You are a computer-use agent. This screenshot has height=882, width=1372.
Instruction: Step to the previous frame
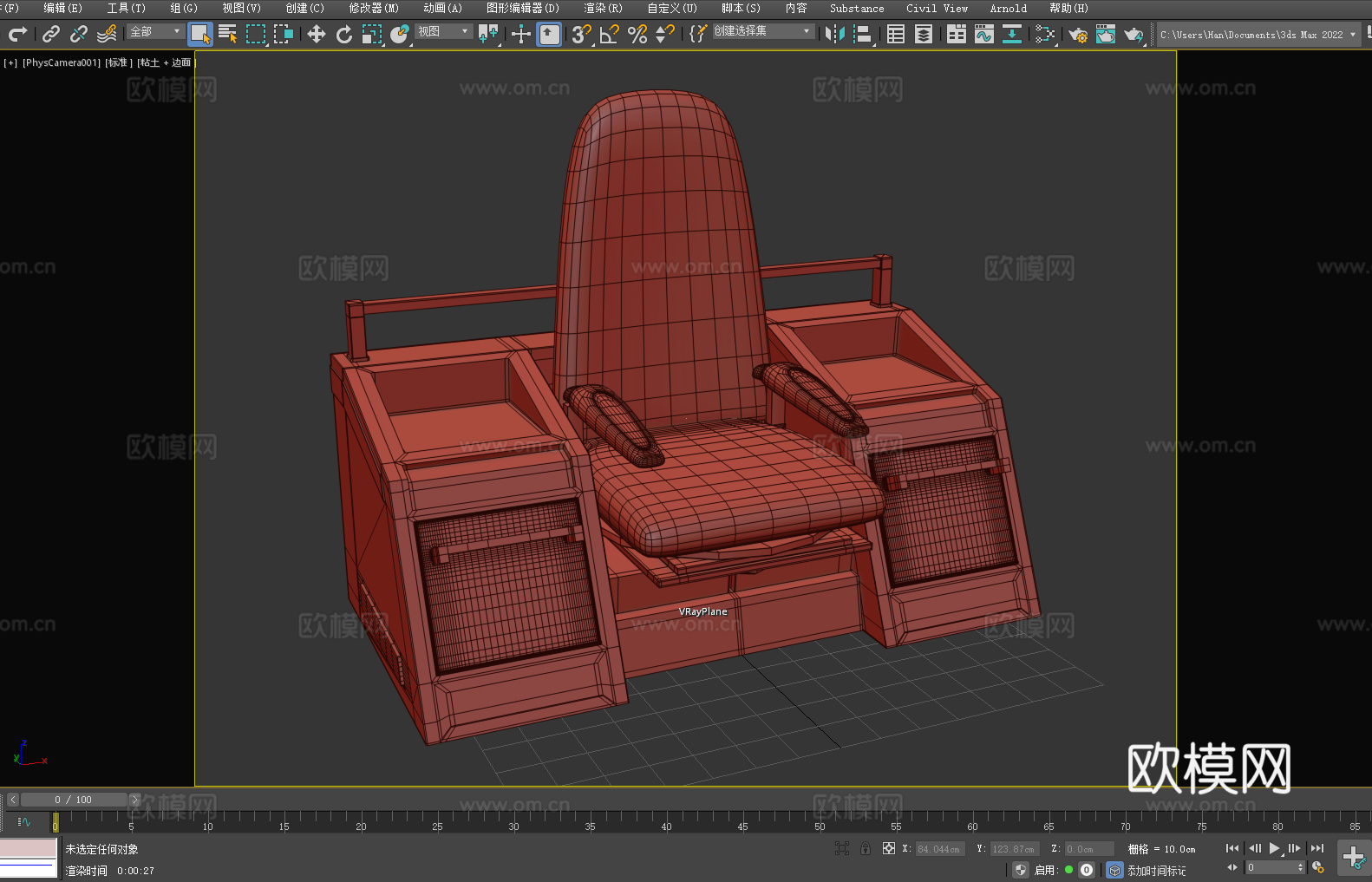point(1254,848)
